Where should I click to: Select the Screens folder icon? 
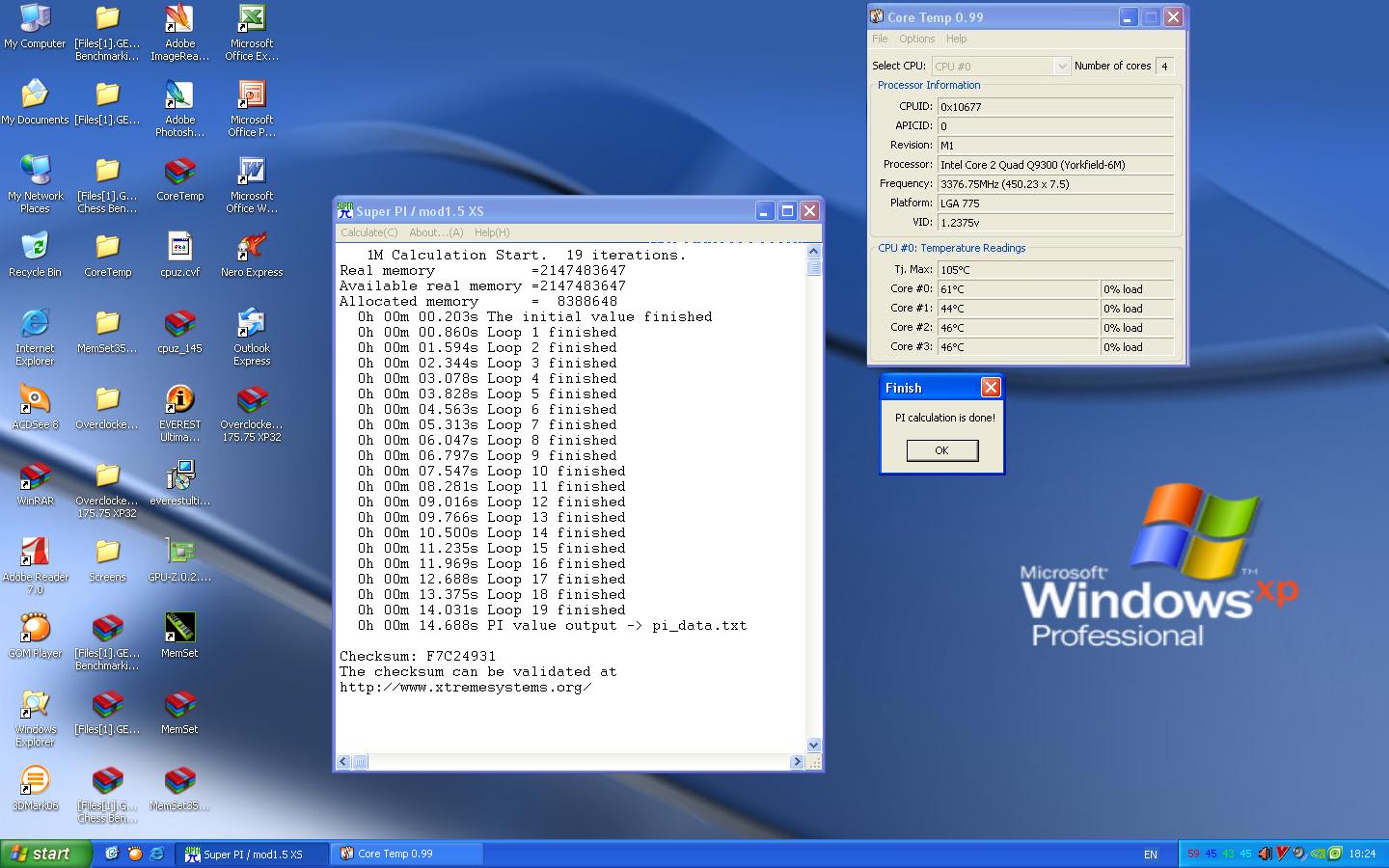click(107, 560)
